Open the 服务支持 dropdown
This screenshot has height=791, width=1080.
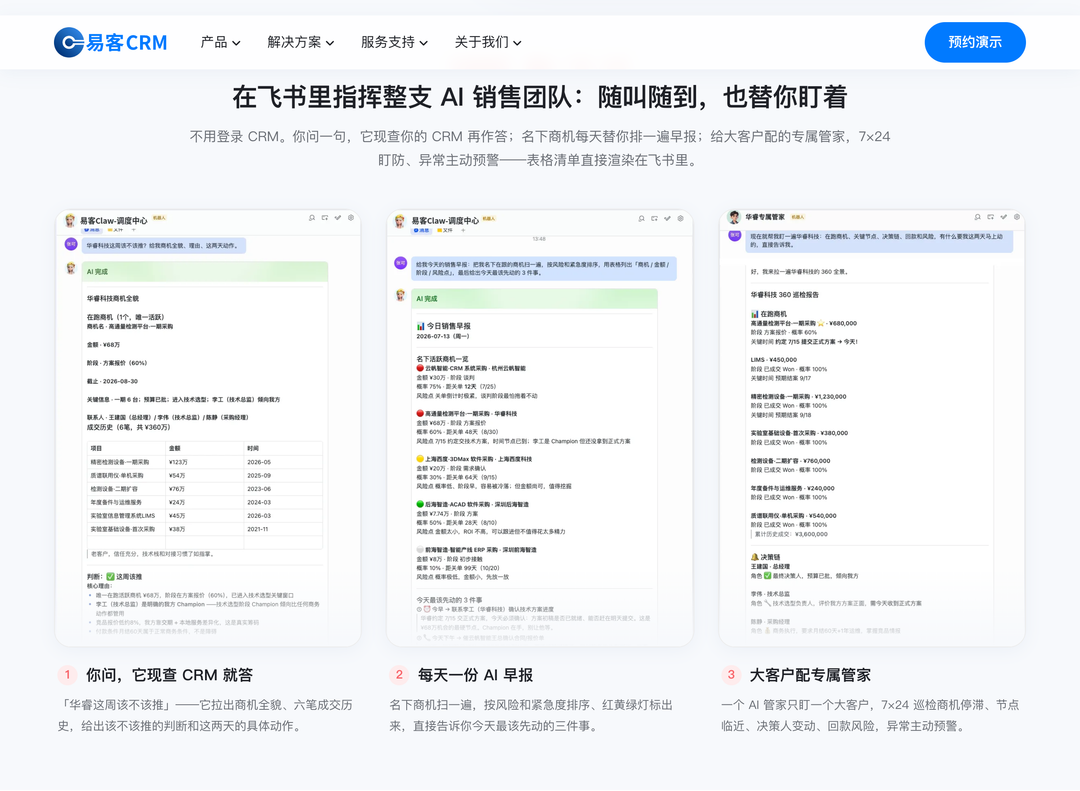pos(395,42)
